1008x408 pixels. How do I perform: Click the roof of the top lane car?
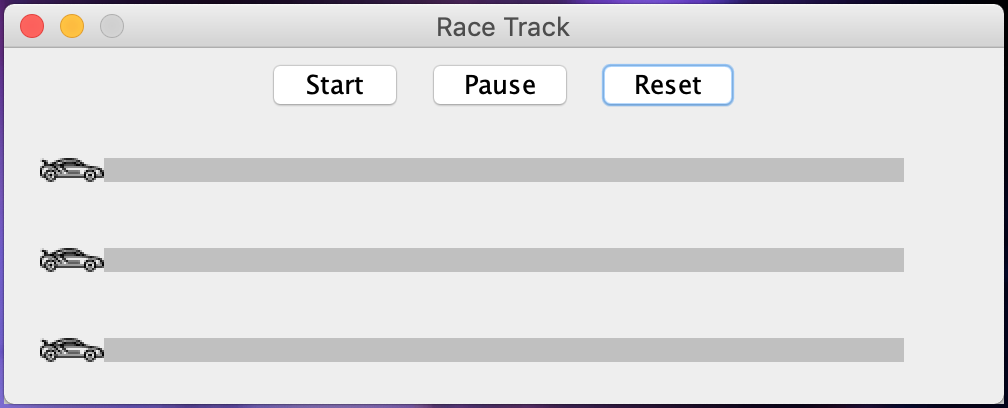coord(71,160)
